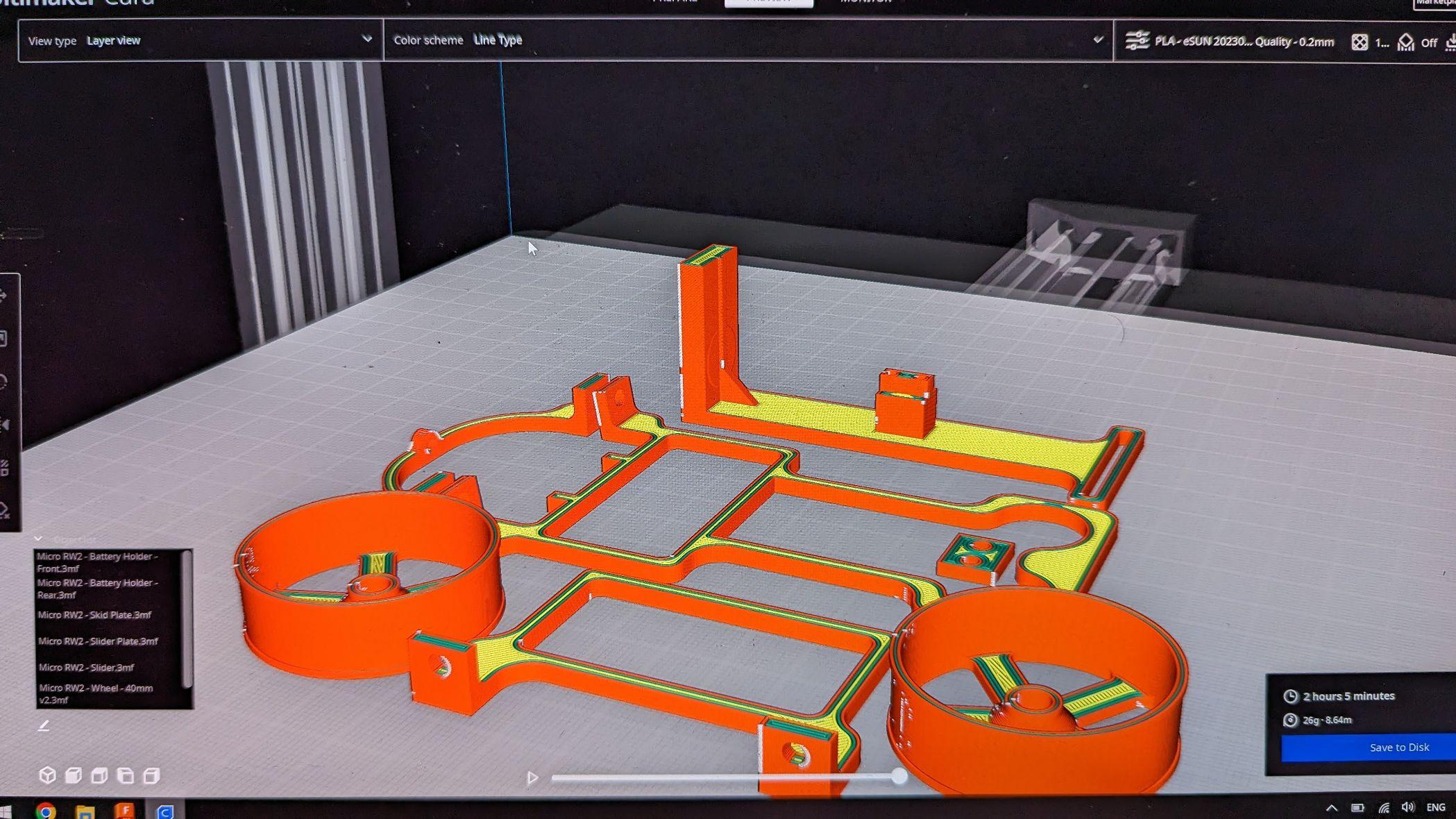The height and width of the screenshot is (819, 1456).
Task: Click the support 'Off' icon
Action: tap(1406, 42)
